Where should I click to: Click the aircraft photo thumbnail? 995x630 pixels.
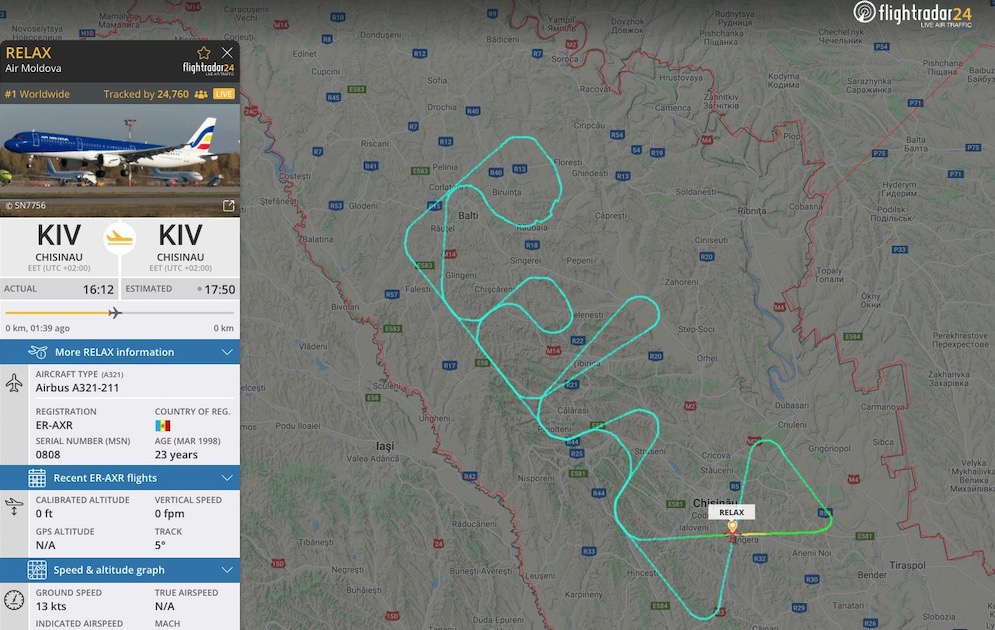click(x=120, y=159)
